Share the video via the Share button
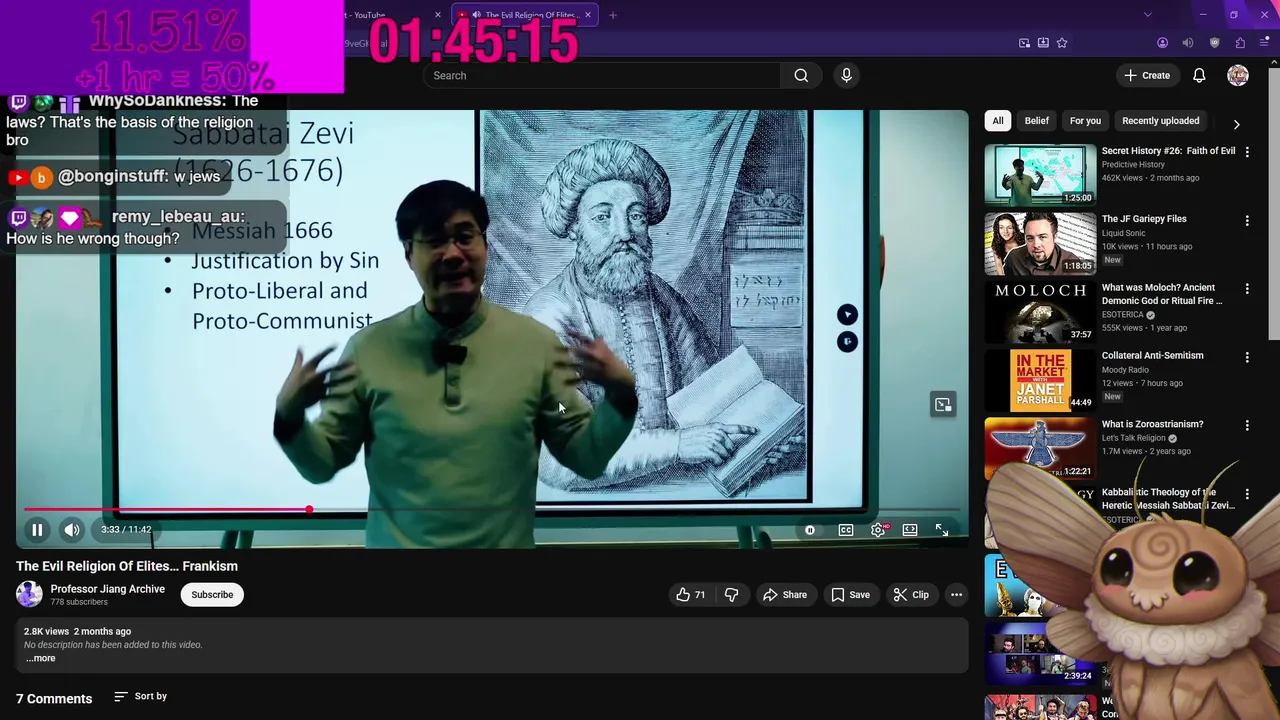1280x720 pixels. (785, 595)
